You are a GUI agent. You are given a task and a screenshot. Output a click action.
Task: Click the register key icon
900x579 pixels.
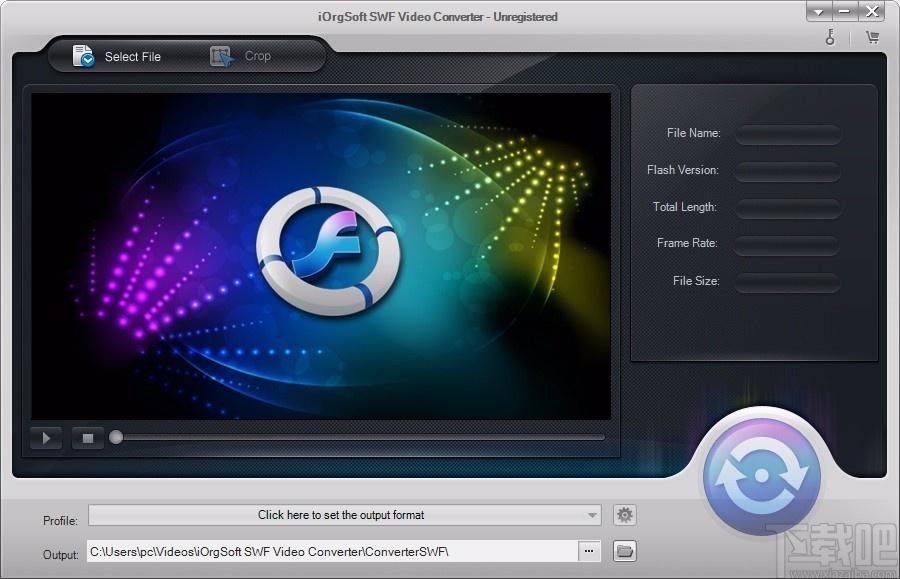click(830, 37)
